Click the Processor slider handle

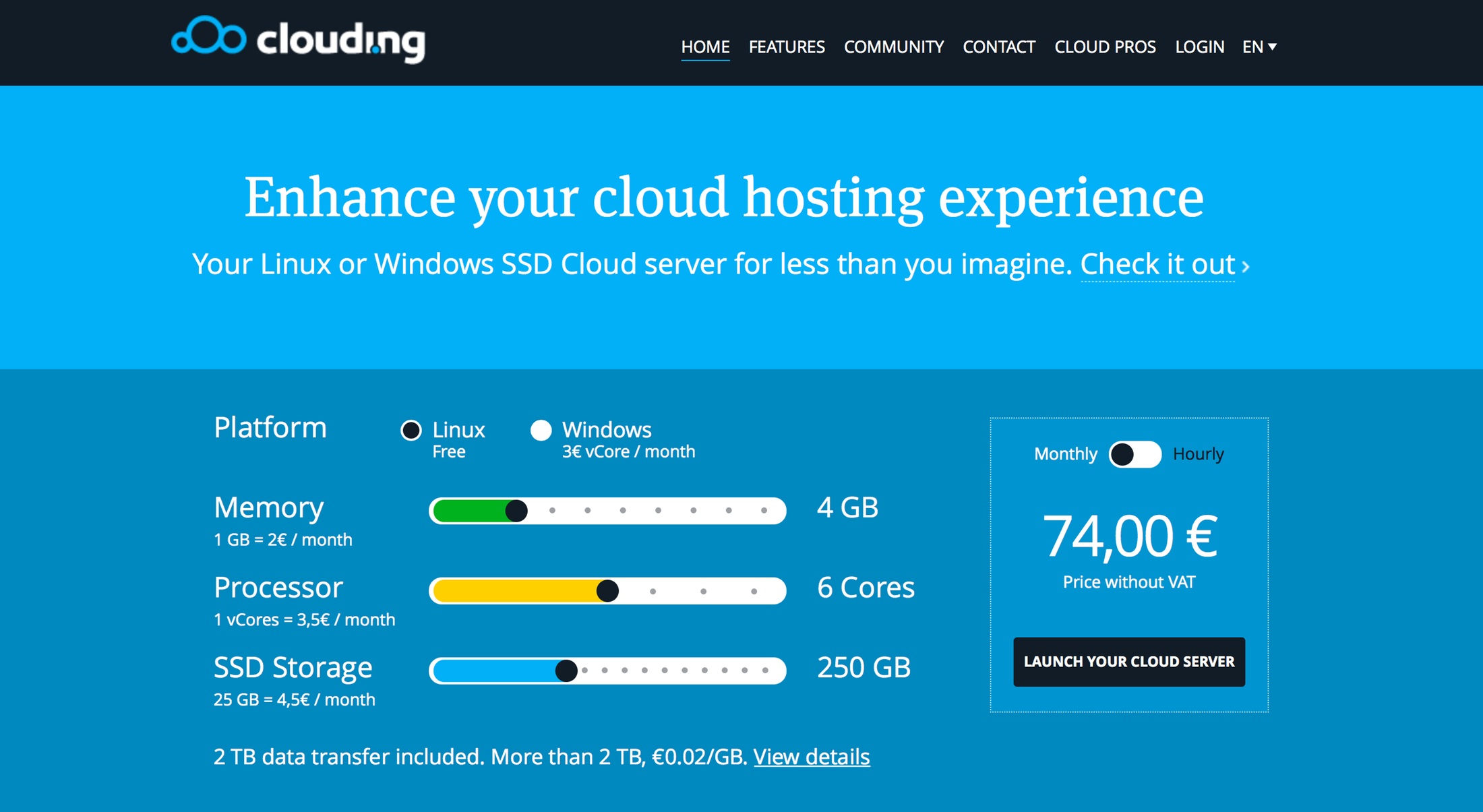[x=607, y=591]
